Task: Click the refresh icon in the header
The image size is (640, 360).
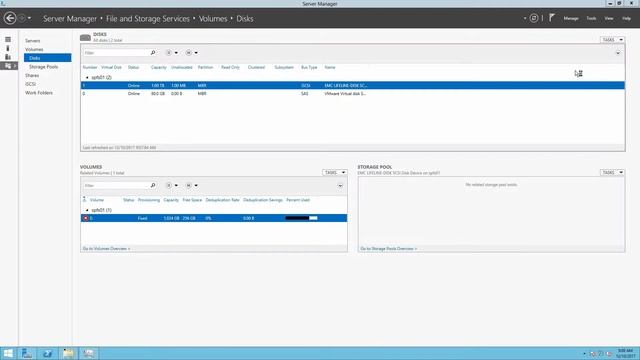Action: tap(533, 18)
